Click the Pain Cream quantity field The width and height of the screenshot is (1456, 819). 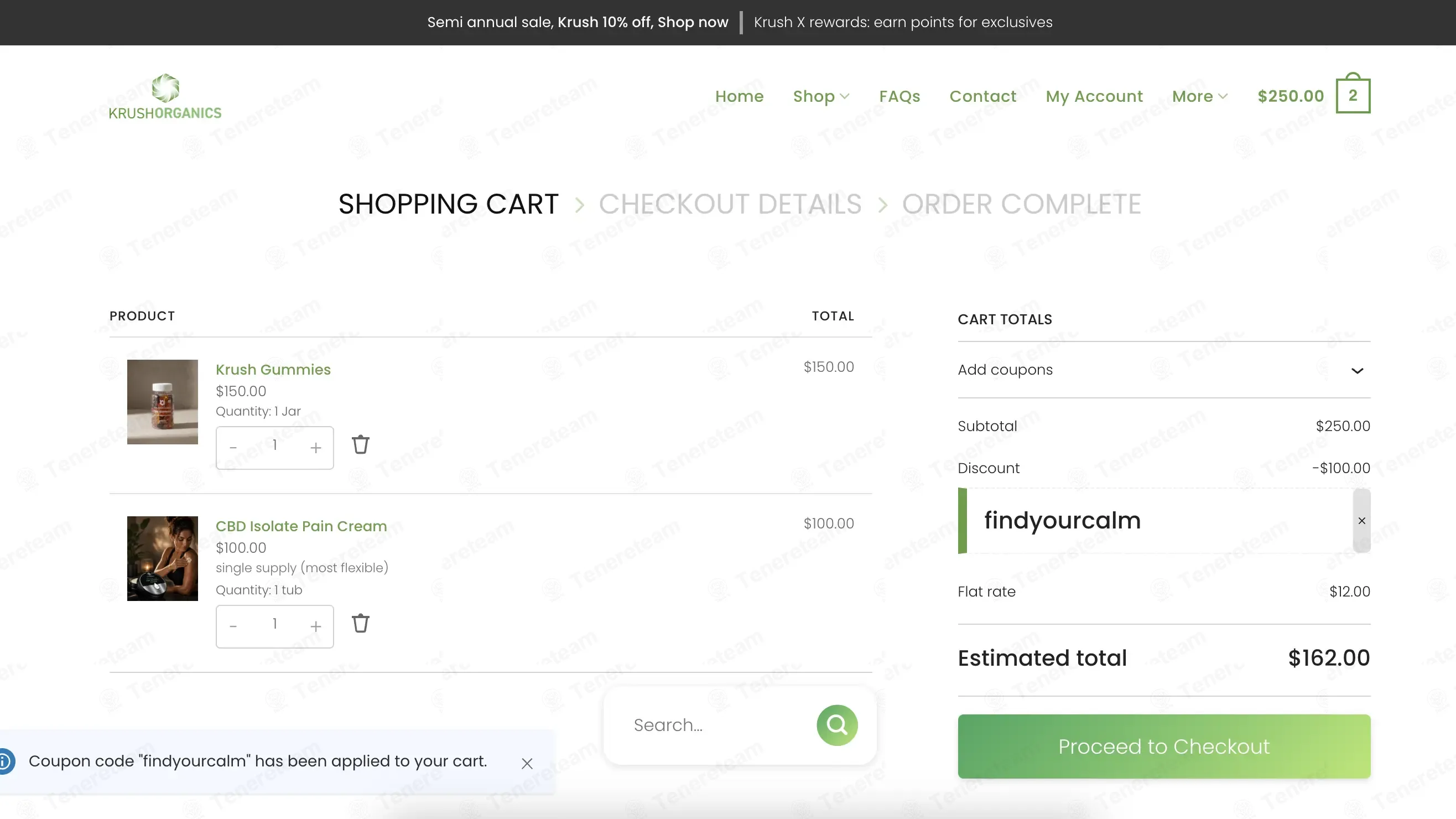(x=274, y=624)
